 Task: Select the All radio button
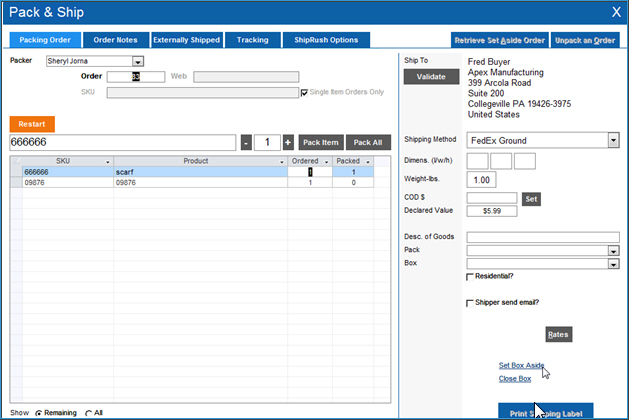[x=89, y=412]
